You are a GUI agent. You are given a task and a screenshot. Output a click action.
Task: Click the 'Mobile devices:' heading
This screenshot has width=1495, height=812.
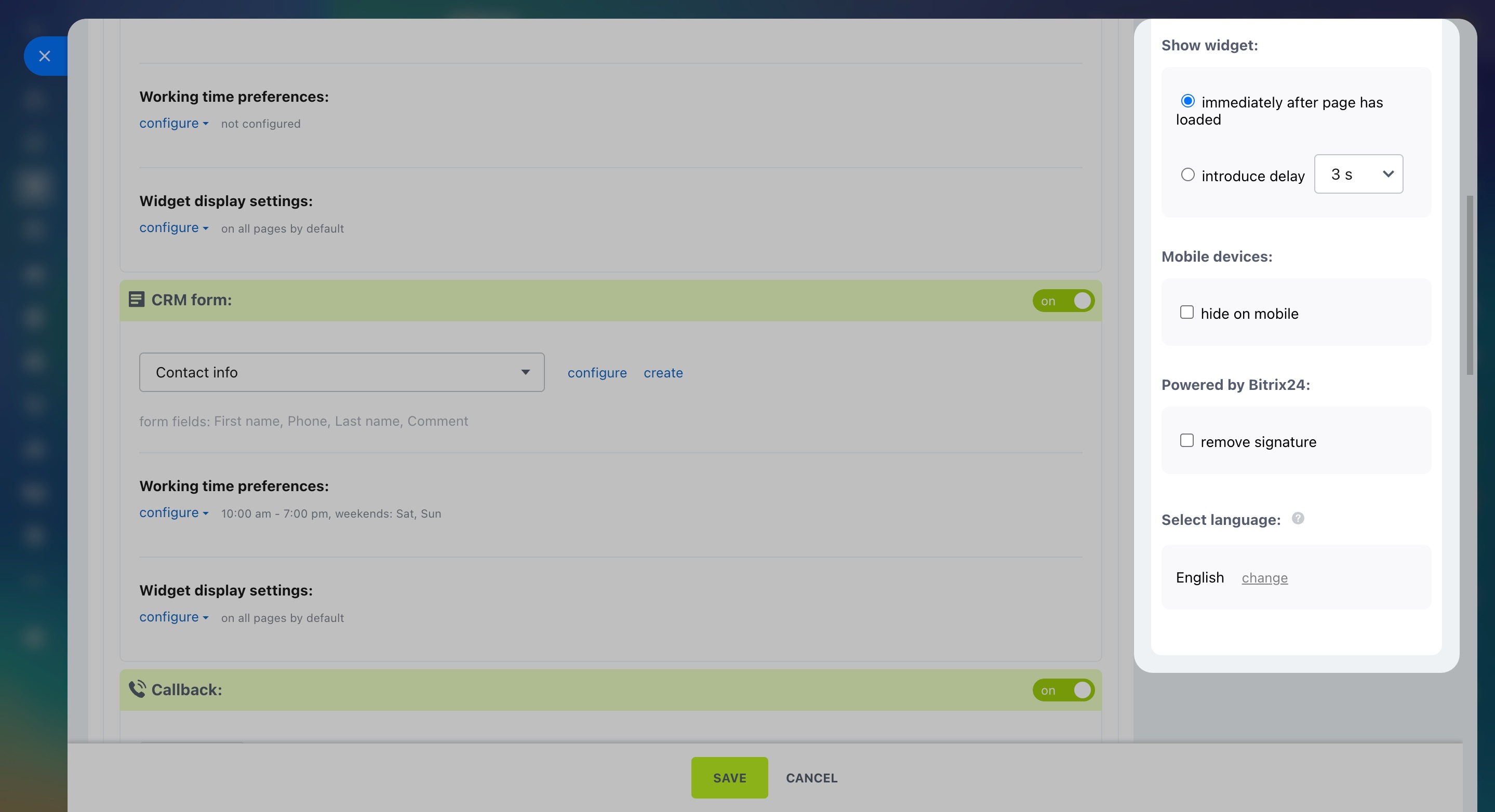point(1217,256)
